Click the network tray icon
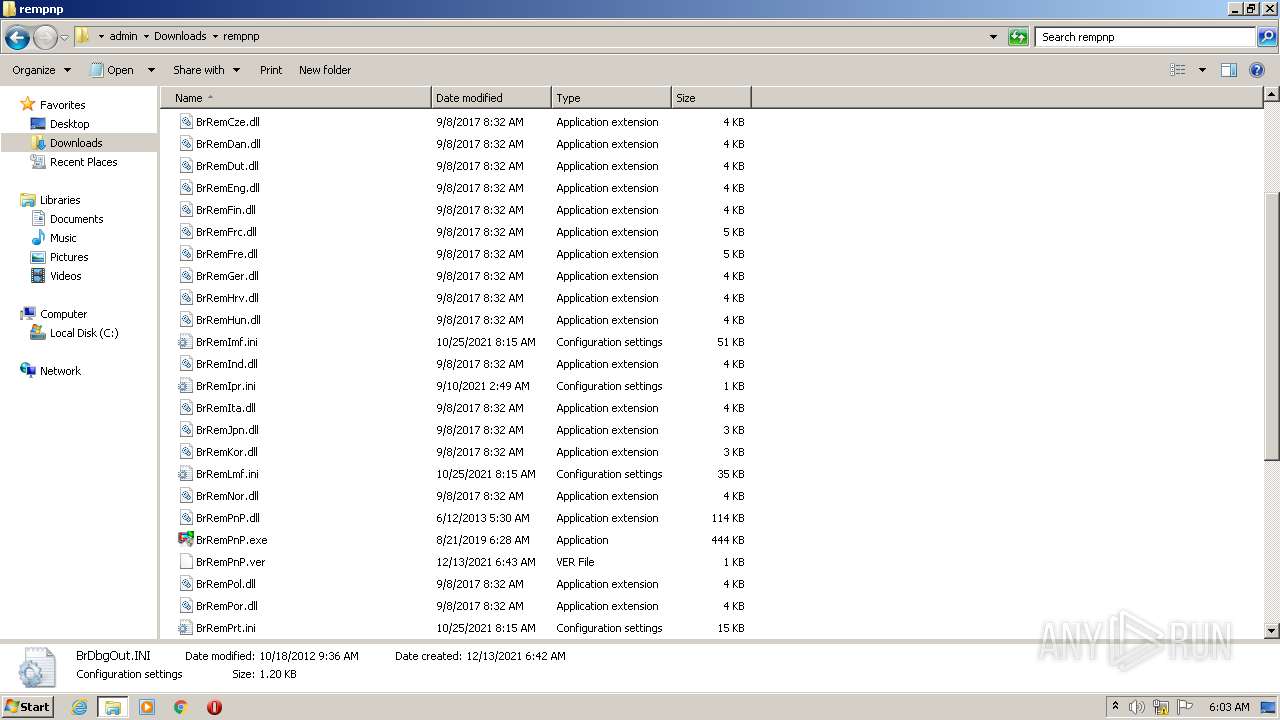This screenshot has width=1280, height=720. pyautogui.click(x=1161, y=707)
